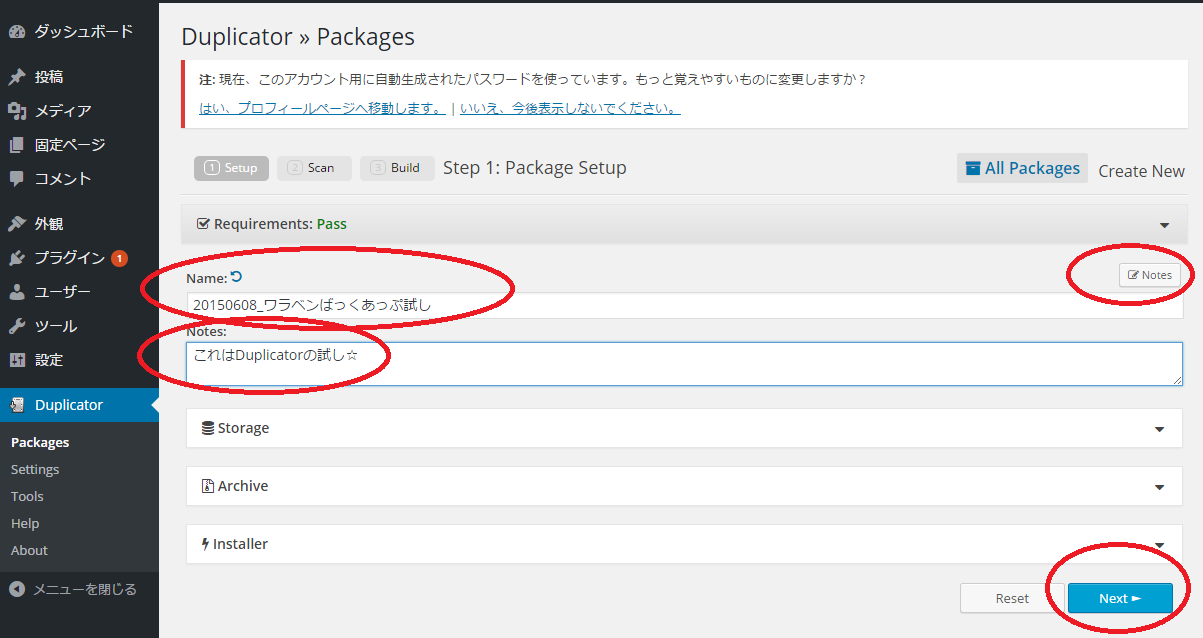Click the 固定ページ pages icon
The height and width of the screenshot is (638, 1203).
pyautogui.click(x=17, y=145)
